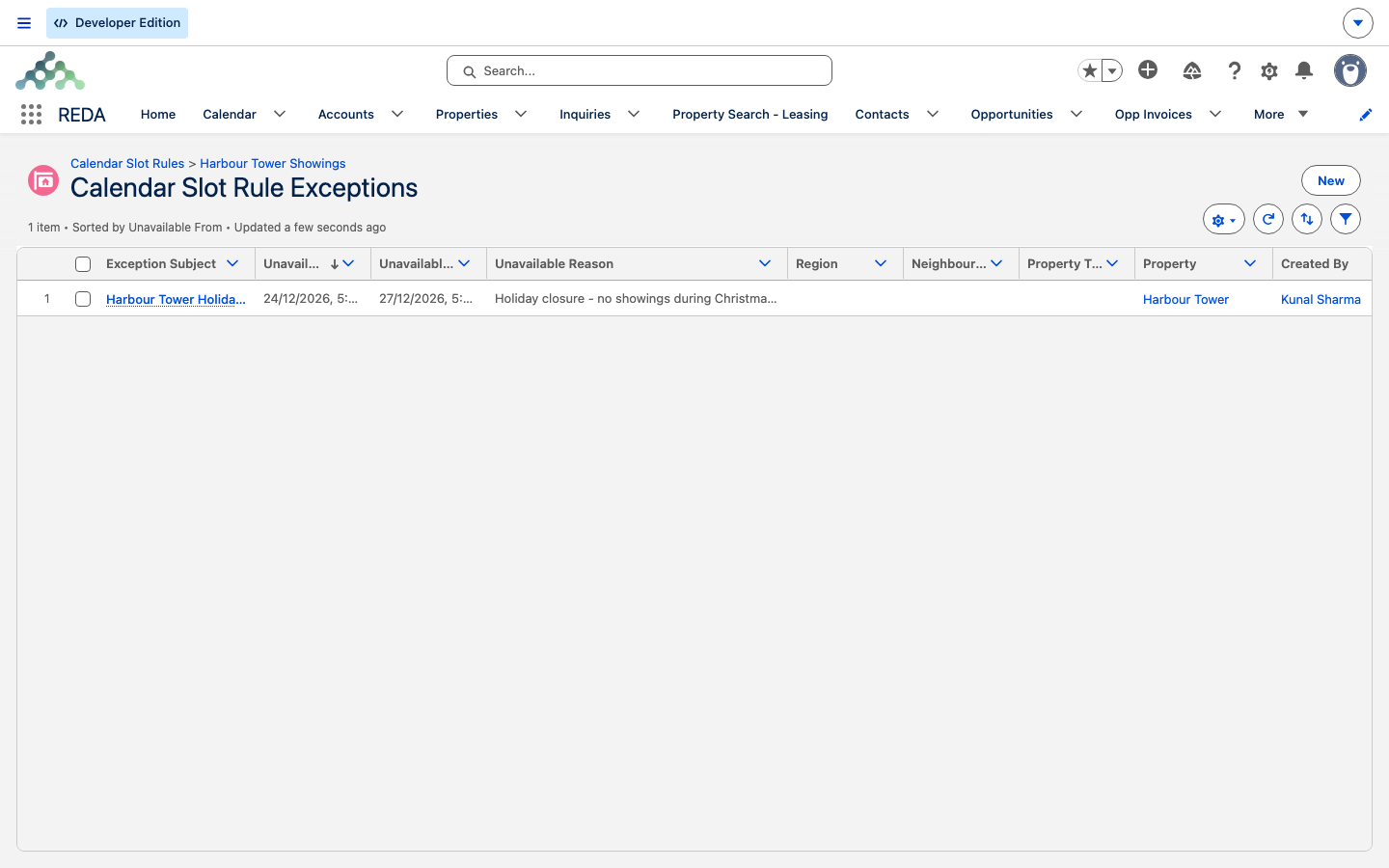This screenshot has height=868, width=1389.
Task: Click the REDA company logo
Action: tap(50, 70)
